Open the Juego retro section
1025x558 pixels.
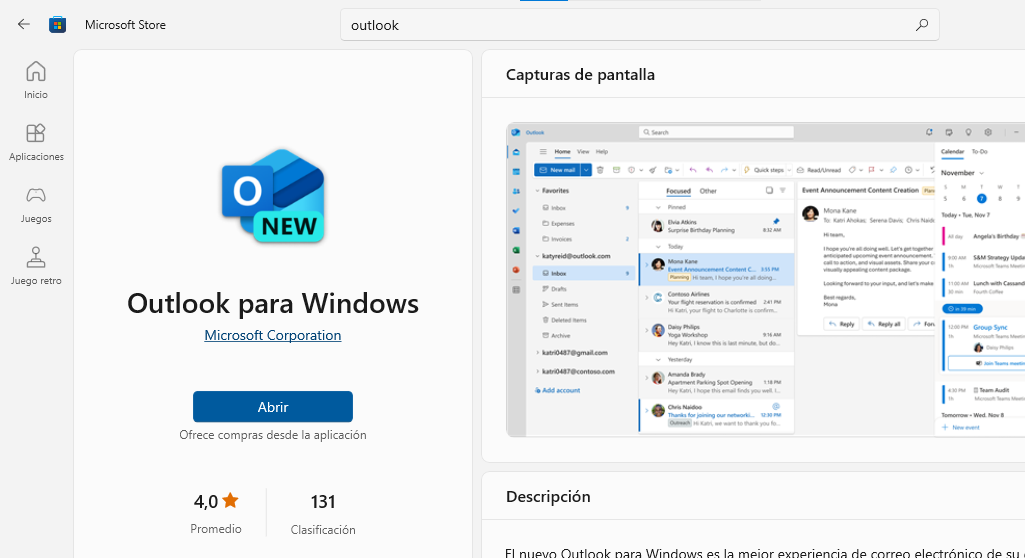pyautogui.click(x=36, y=267)
